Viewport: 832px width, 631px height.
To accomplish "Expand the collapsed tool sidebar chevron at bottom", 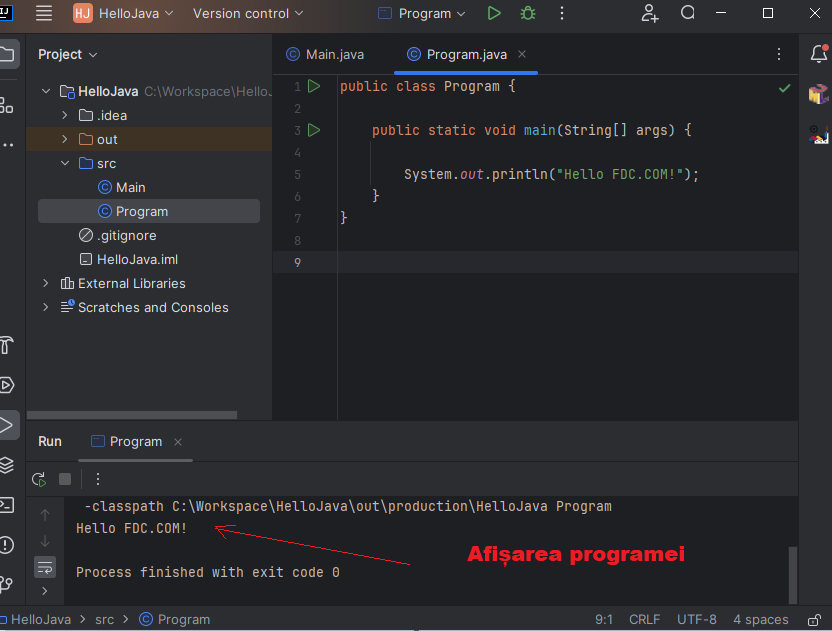I will [45, 591].
